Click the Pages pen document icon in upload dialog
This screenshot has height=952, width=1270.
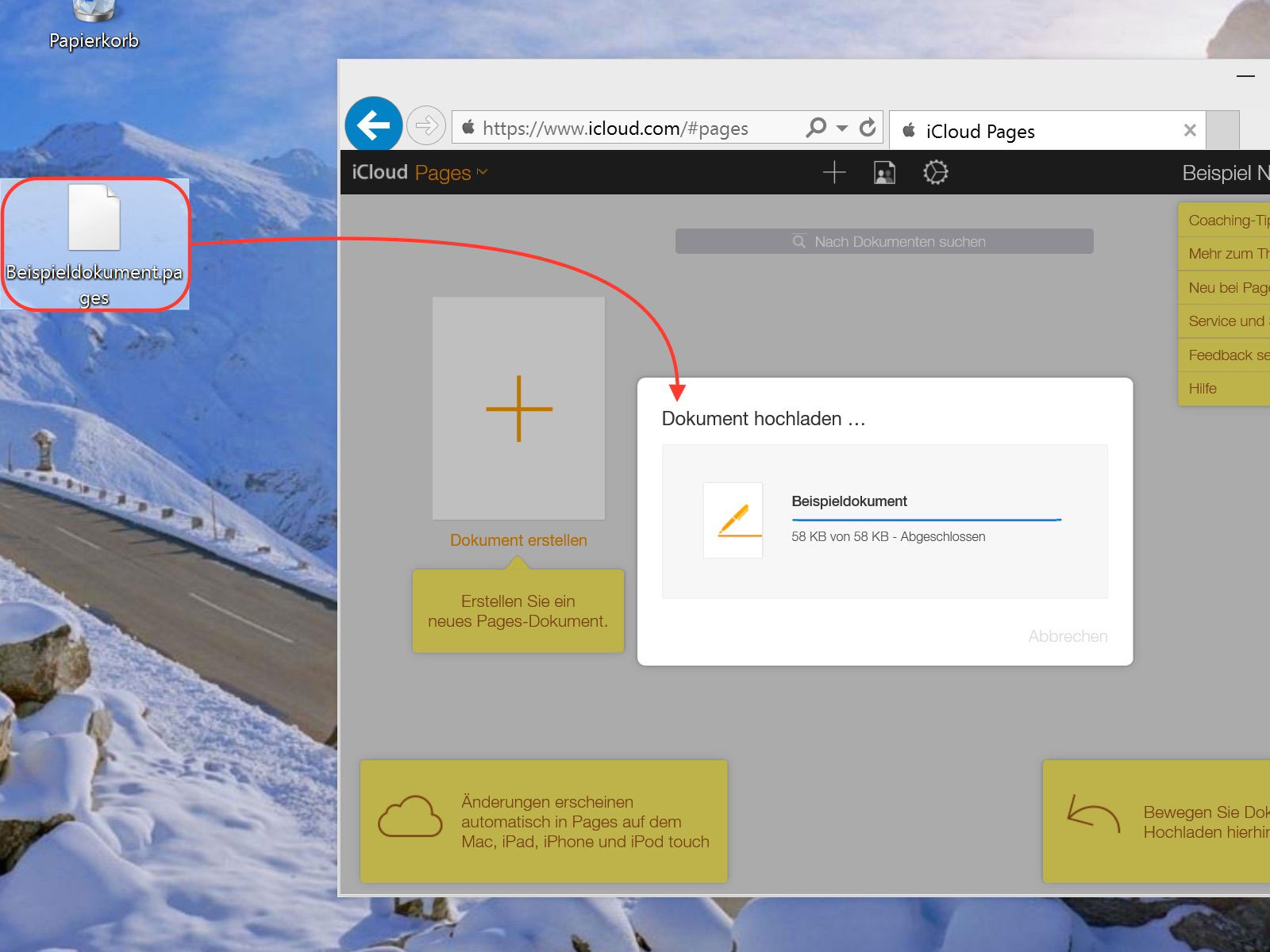click(733, 520)
